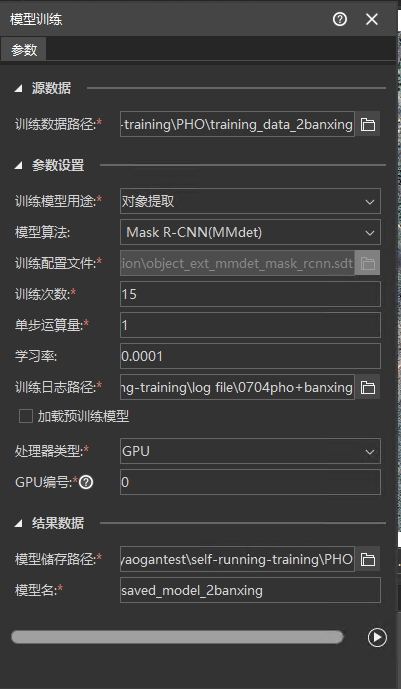Open the 模型算法 Mask R-CNN dropdown
401x689 pixels.
(x=250, y=232)
